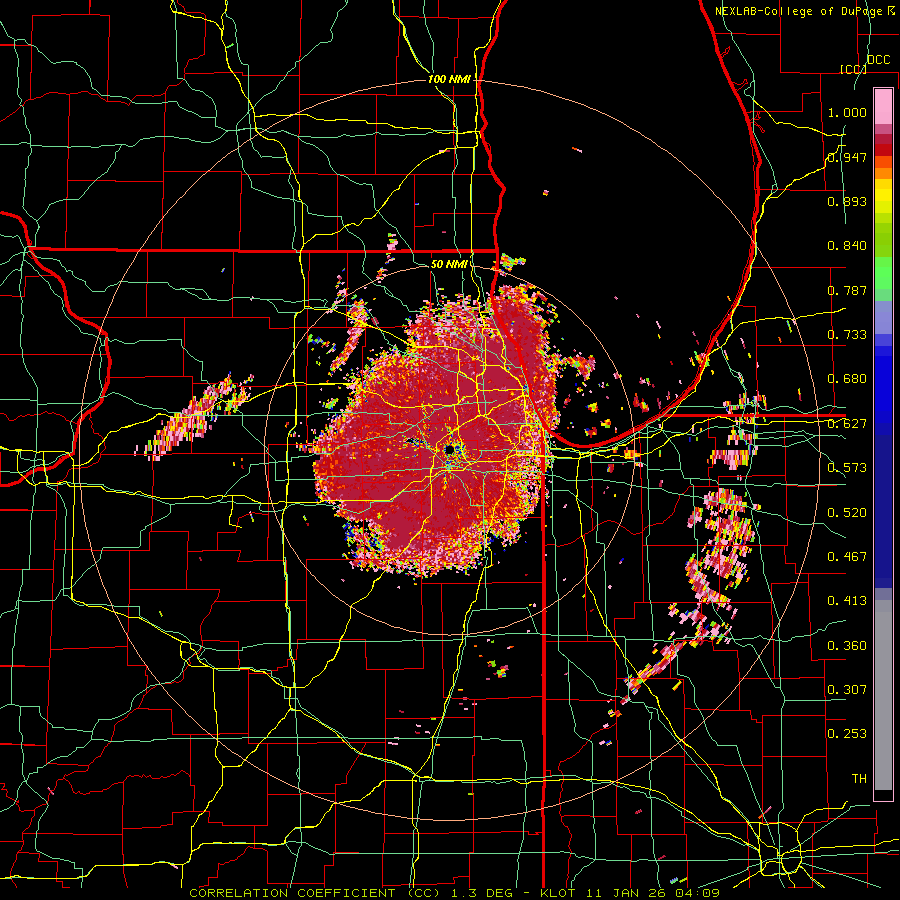Click the 0.413 scale value
This screenshot has height=900, width=900.
(847, 601)
